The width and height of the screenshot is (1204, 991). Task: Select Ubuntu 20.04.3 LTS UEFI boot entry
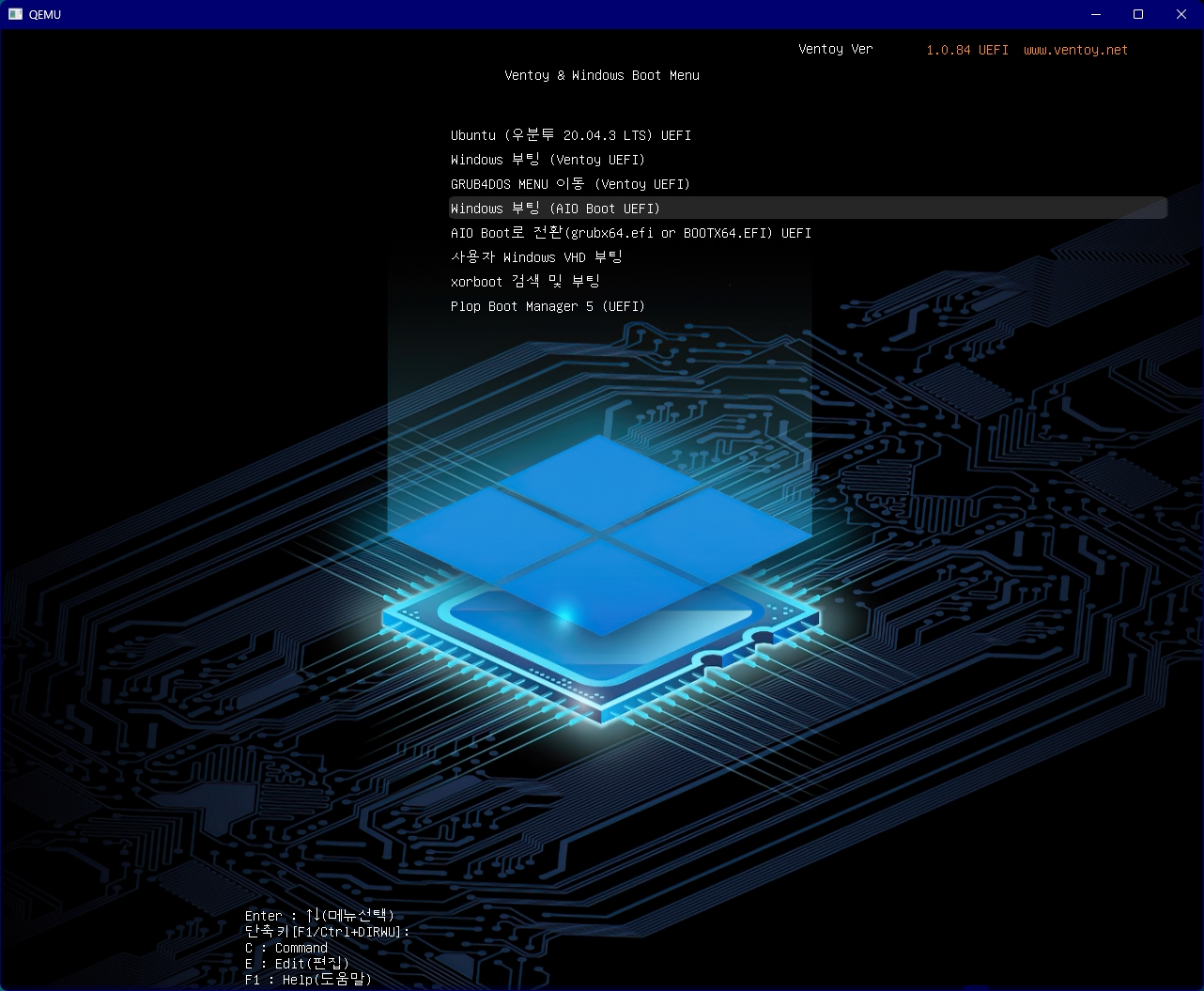point(571,135)
